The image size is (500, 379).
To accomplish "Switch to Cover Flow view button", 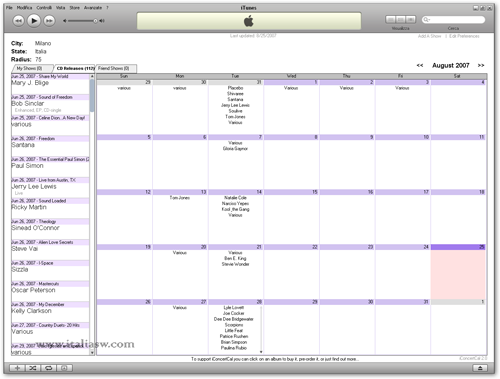I will click(x=411, y=20).
